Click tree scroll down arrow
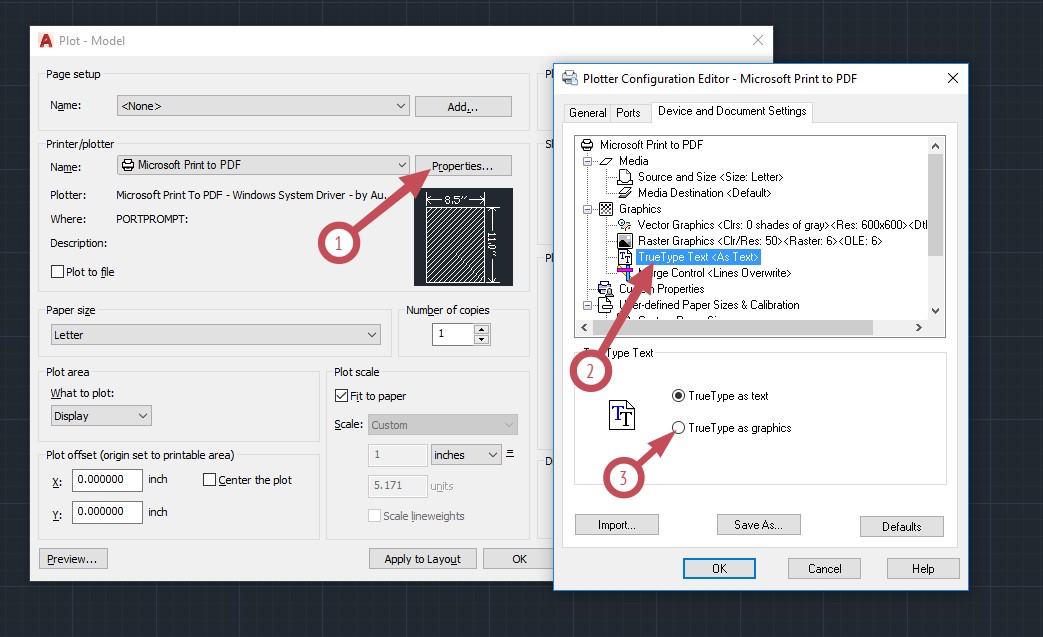 (935, 311)
